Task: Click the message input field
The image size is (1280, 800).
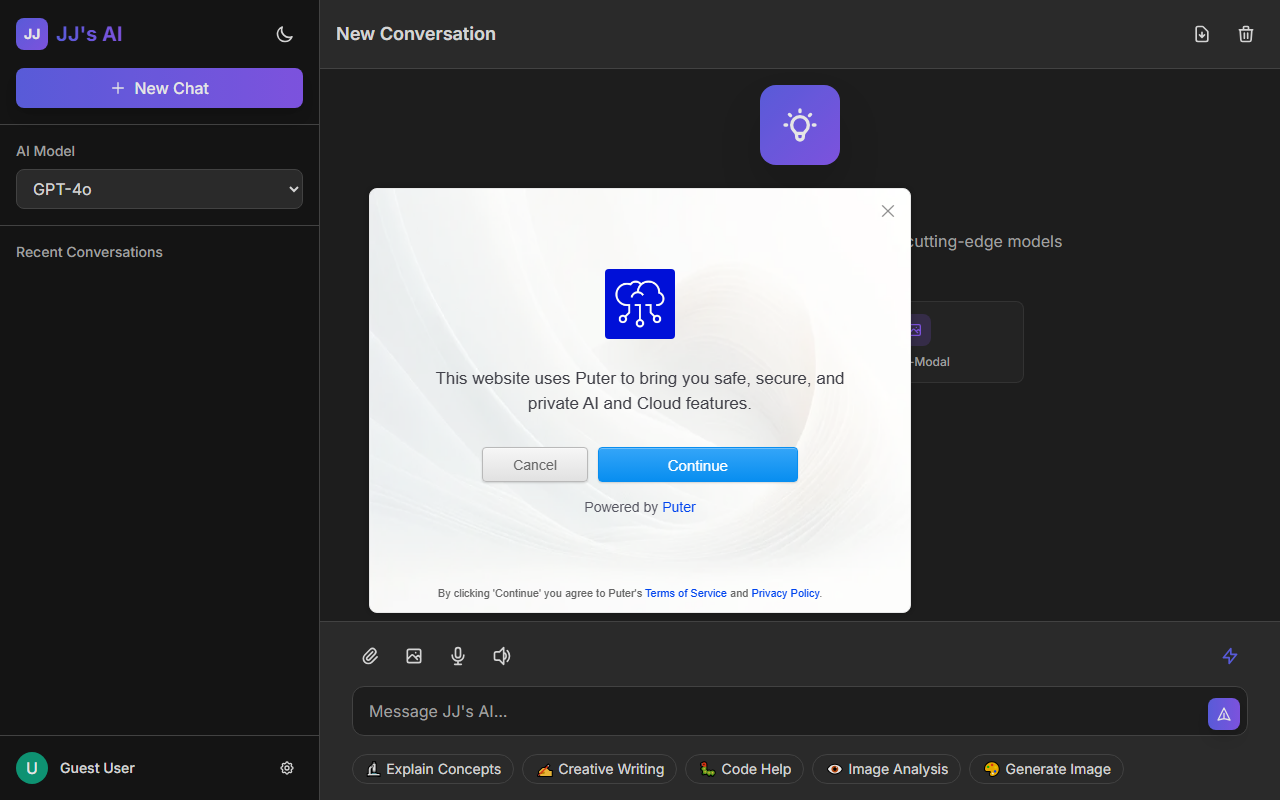Action: click(700, 711)
